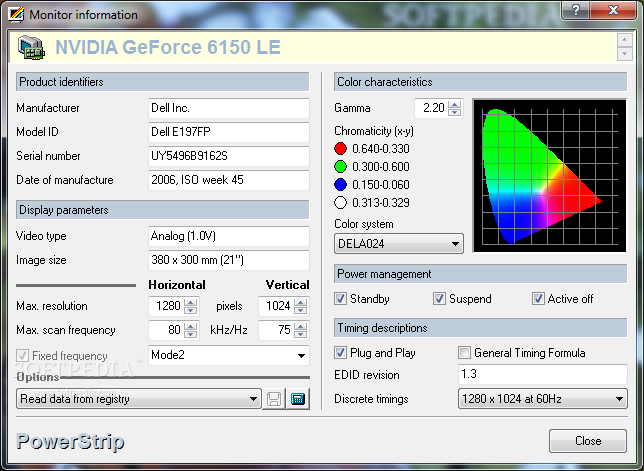Open the Read data from registry dropdown
Image resolution: width=644 pixels, height=471 pixels.
tap(139, 399)
